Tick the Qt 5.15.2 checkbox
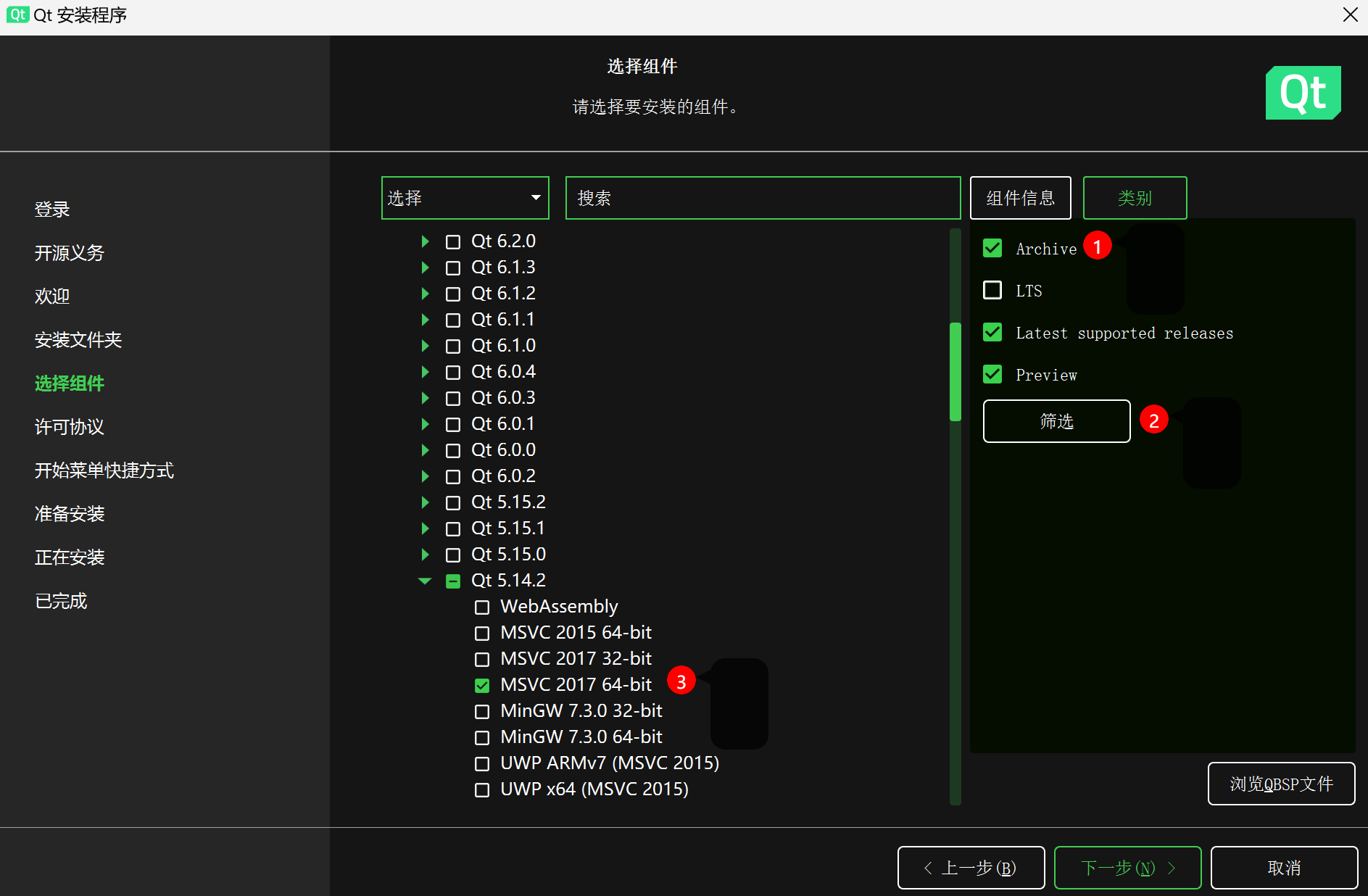This screenshot has height=896, width=1368. coord(453,502)
